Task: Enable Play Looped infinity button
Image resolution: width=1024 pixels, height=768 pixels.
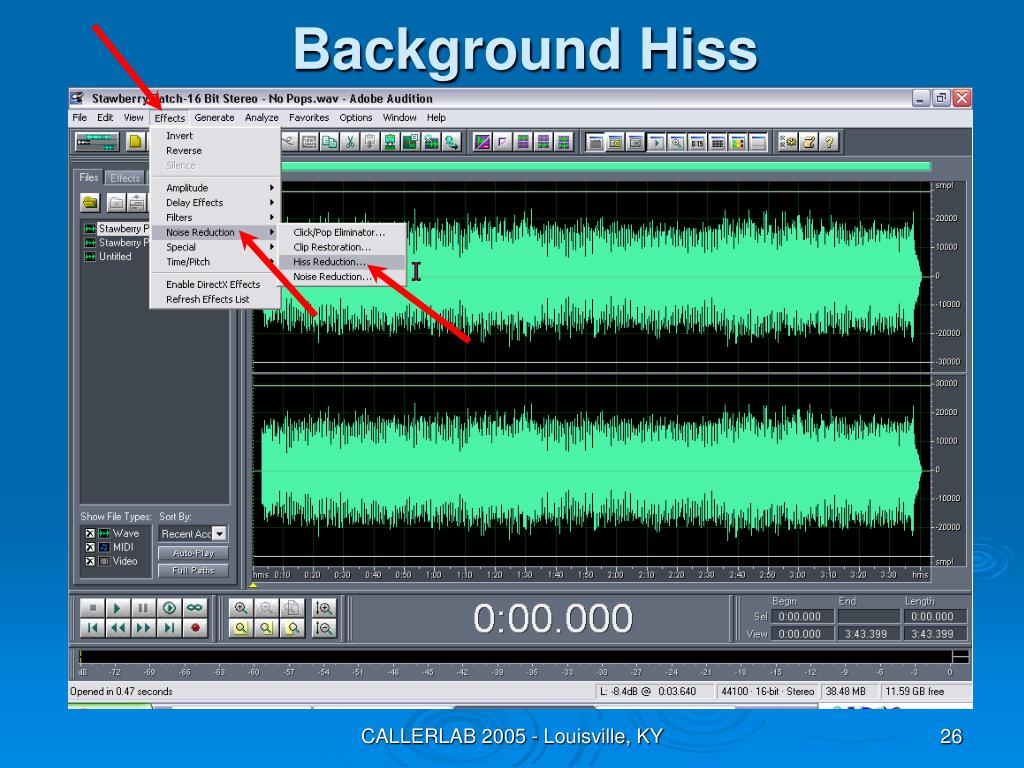Action: (195, 608)
